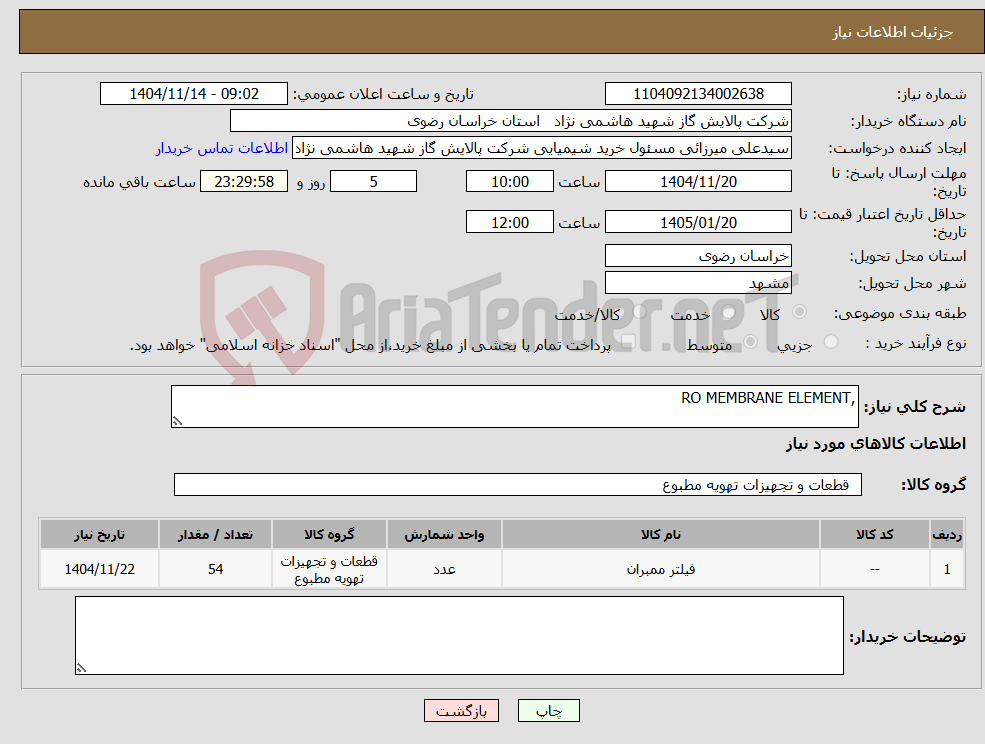Click the goods group field قطعات و تجهیزات

tap(518, 484)
